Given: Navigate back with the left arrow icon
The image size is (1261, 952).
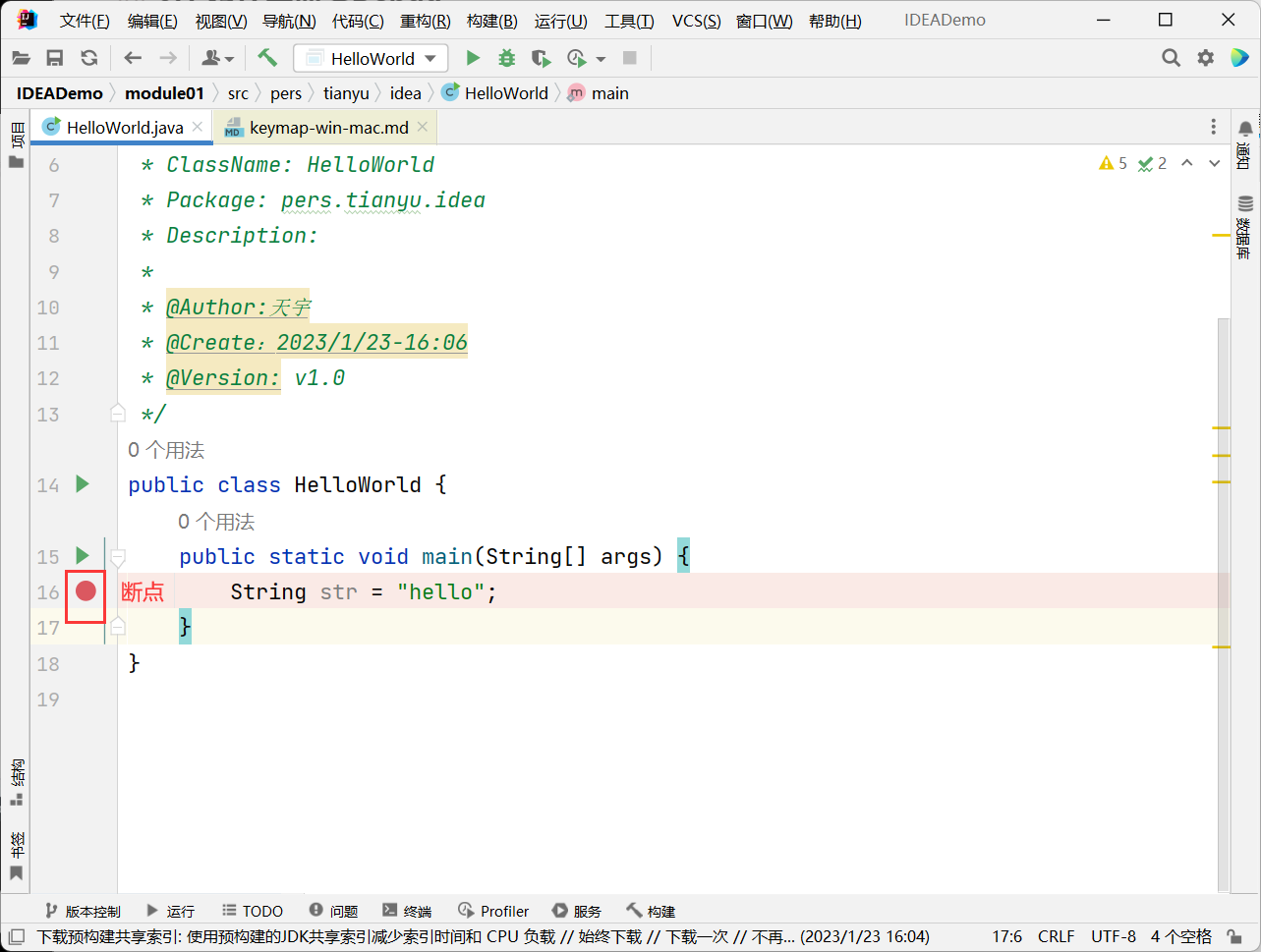Looking at the screenshot, I should [x=133, y=58].
